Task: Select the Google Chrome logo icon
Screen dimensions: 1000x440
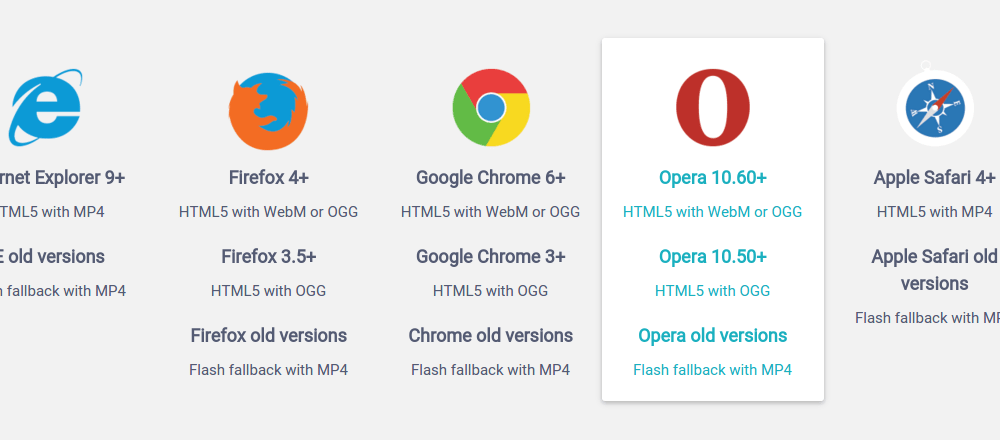Action: click(x=490, y=108)
